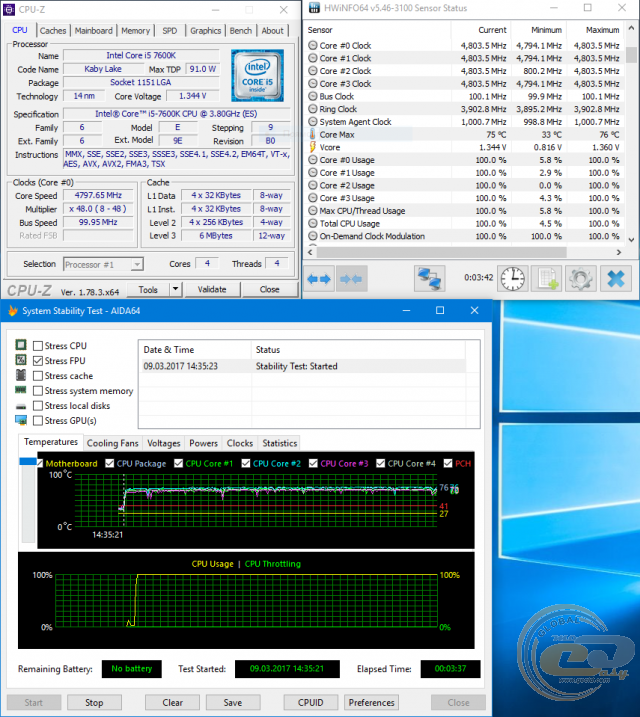The image size is (640, 717).
Task: Click the Core Speed value 4797.65 MHz
Action: [98, 195]
